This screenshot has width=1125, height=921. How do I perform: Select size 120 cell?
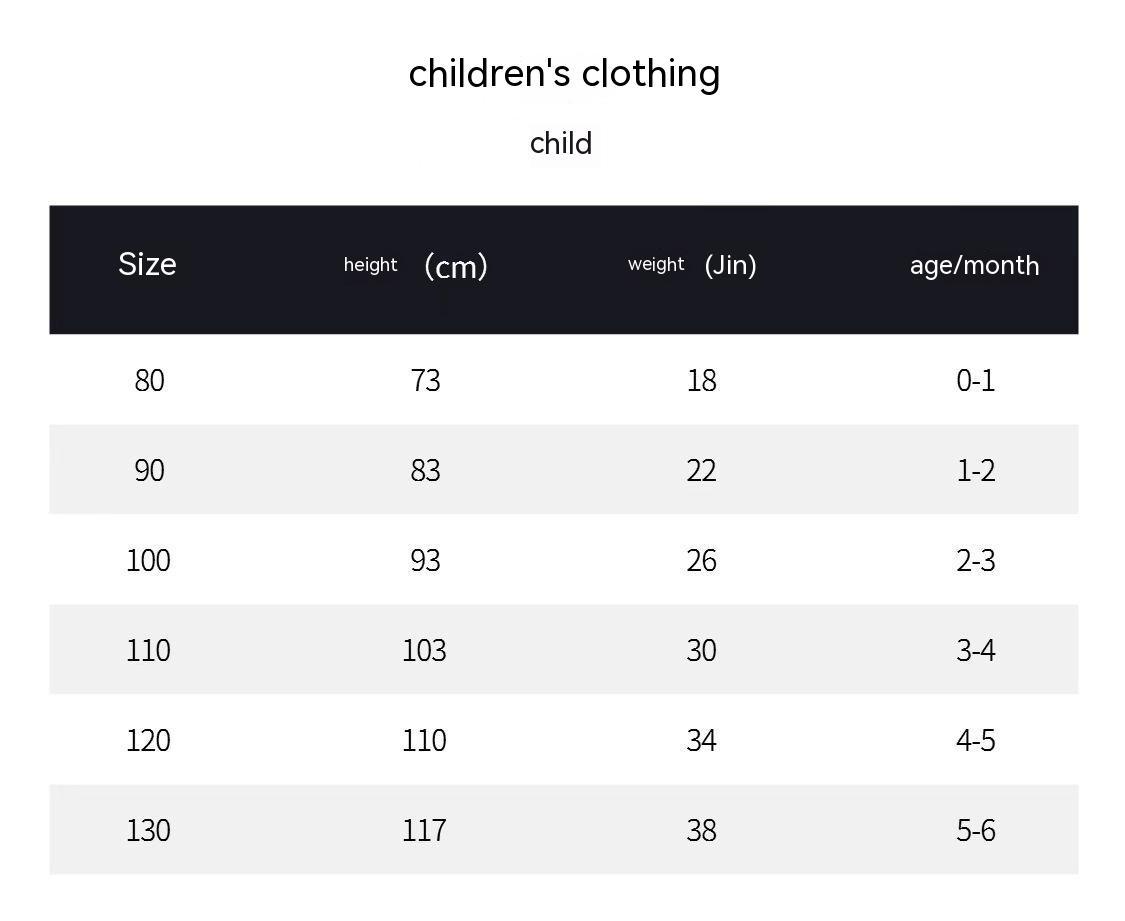tap(148, 740)
